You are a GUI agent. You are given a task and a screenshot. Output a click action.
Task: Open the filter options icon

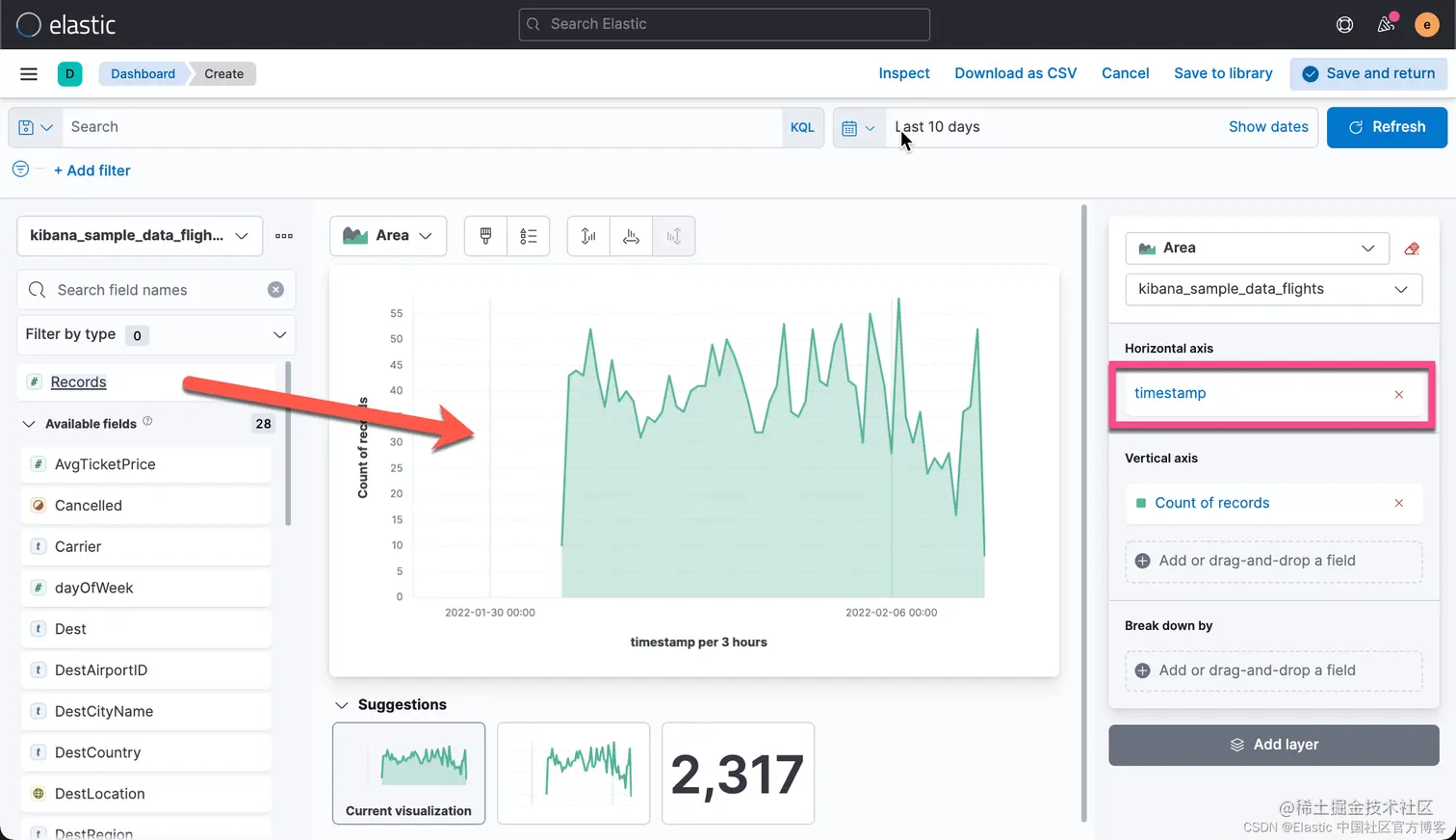click(x=20, y=169)
